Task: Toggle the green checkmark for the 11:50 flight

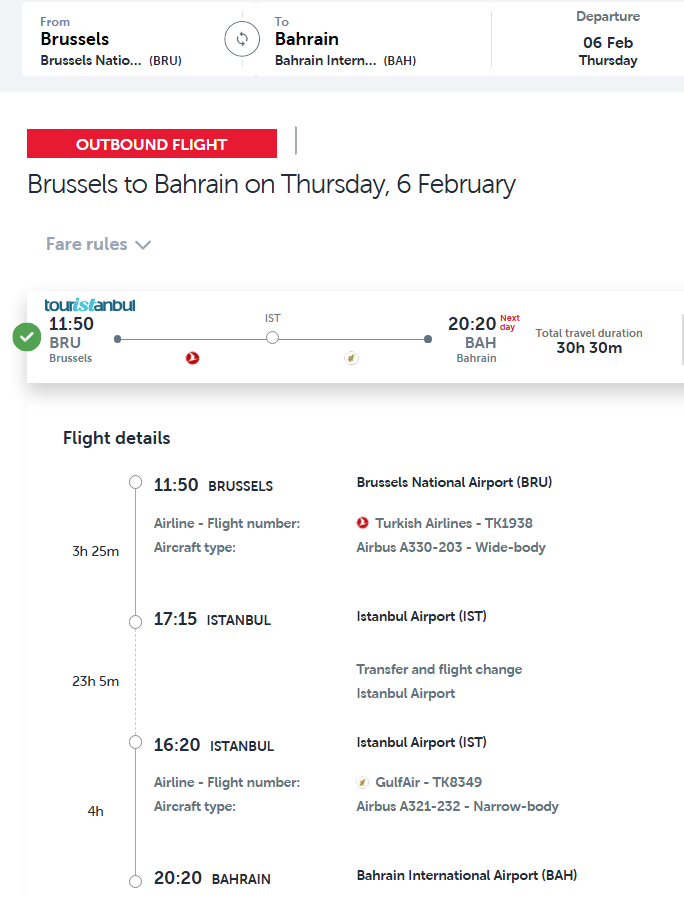Action: point(27,338)
